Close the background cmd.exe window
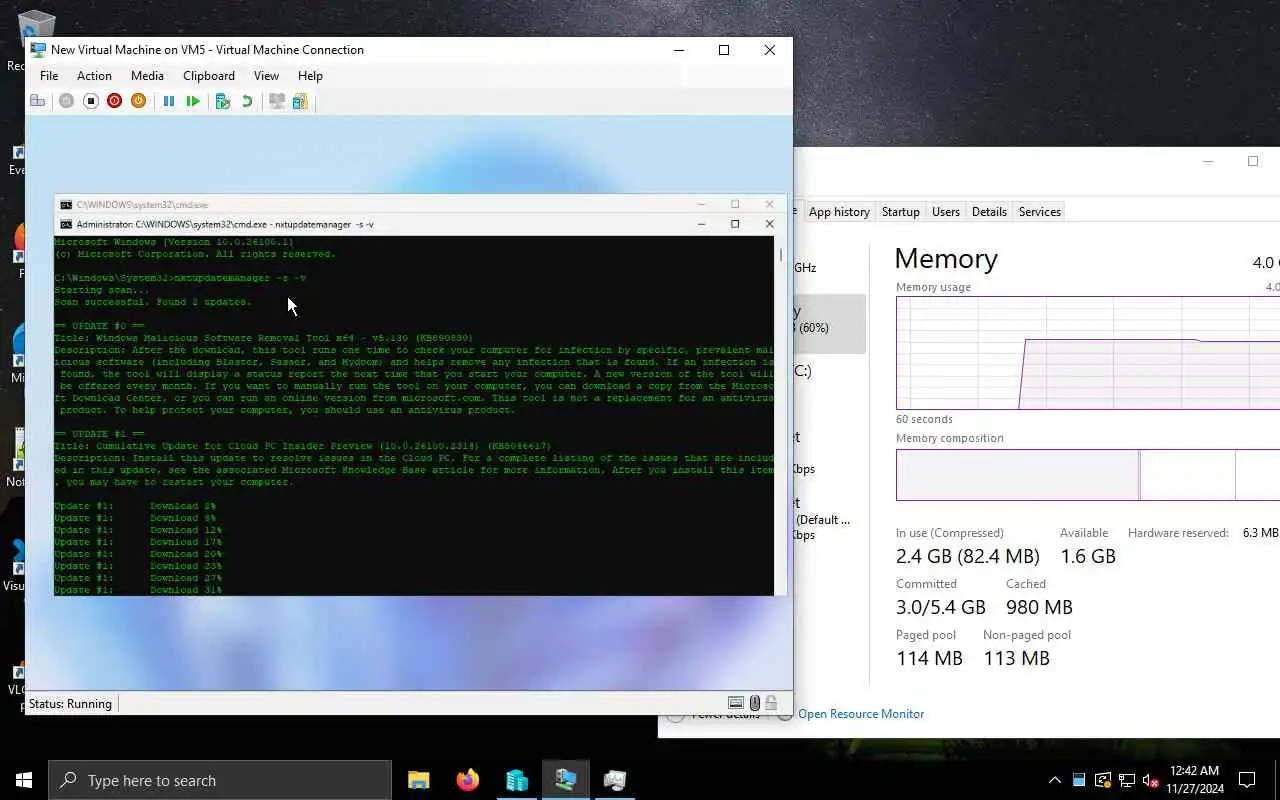Screen dimensions: 1280x800 (769, 204)
